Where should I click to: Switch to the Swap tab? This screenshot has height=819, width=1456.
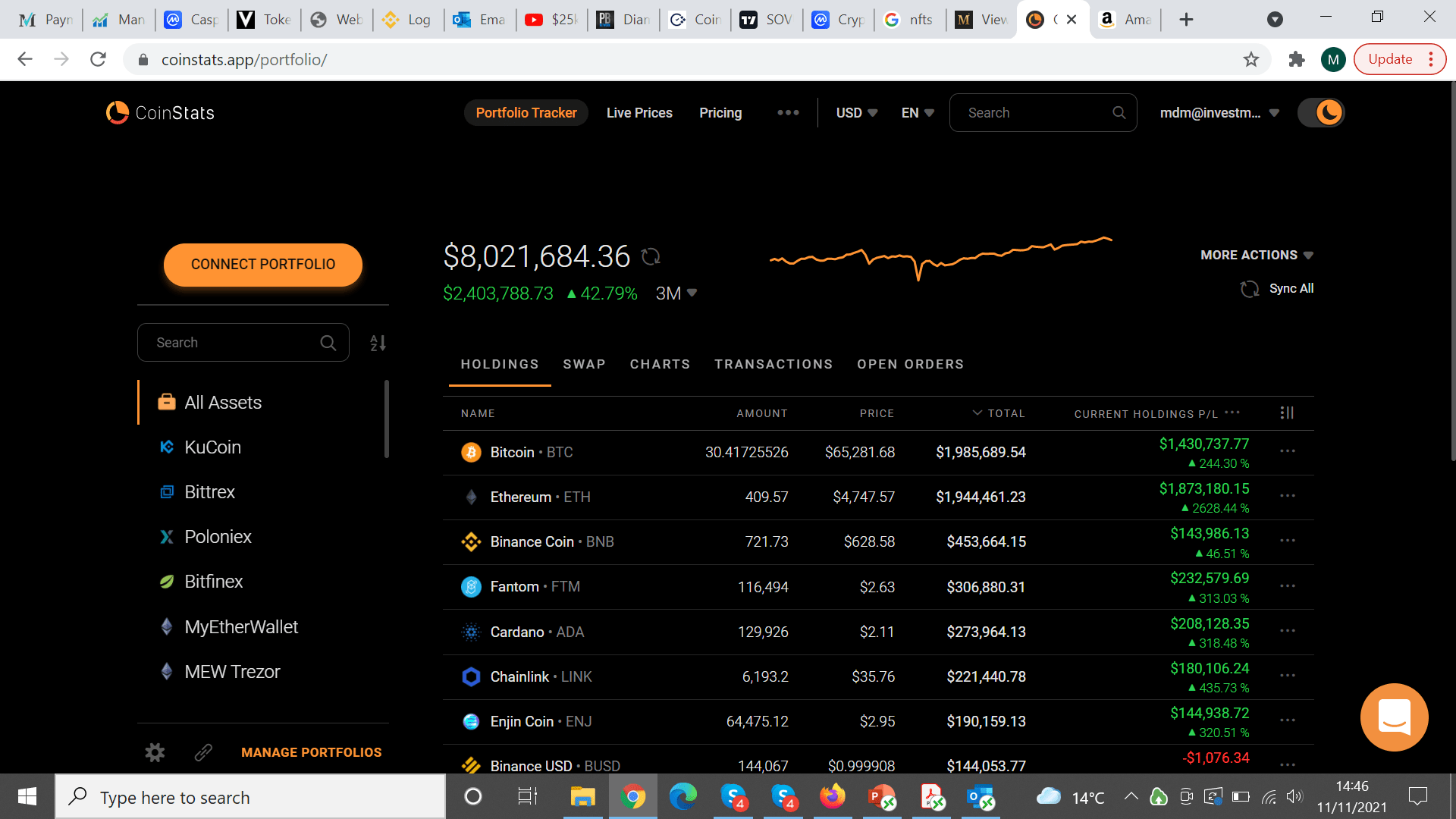(x=584, y=365)
